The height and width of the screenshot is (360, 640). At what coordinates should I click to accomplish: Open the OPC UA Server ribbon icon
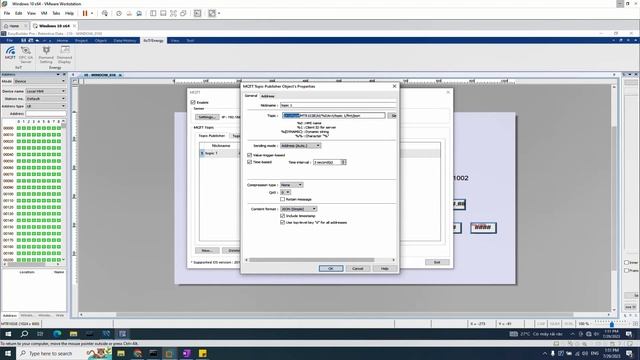click(x=26, y=55)
